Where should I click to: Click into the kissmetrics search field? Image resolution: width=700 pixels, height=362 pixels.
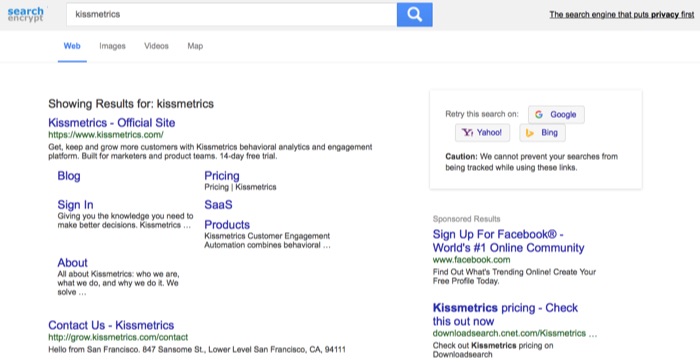232,15
